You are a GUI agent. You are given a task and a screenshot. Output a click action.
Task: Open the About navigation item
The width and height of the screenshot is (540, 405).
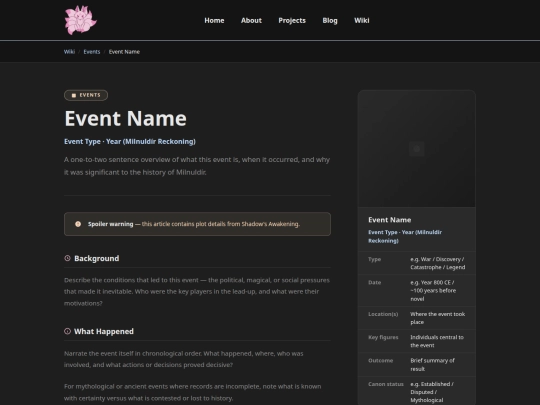251,20
